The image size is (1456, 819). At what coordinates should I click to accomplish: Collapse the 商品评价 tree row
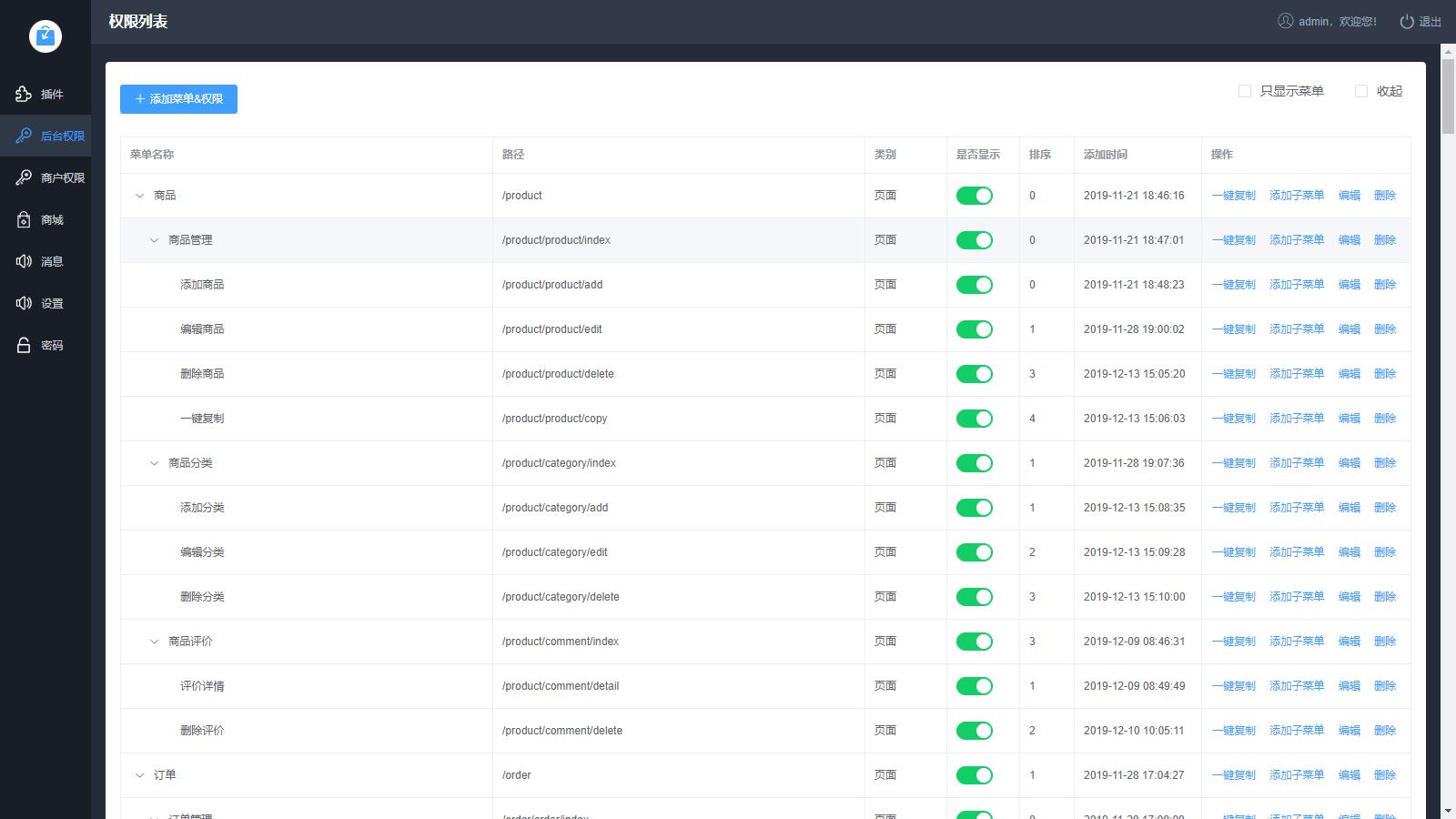[154, 642]
